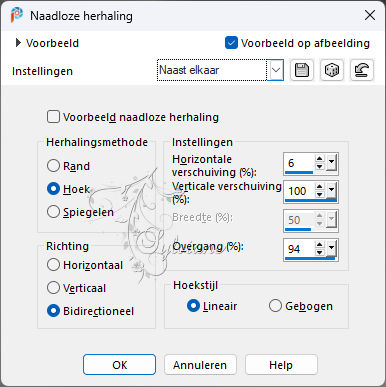386x387 pixels.
Task: Click the PaintShop Pro logo in title bar
Action: (16, 15)
